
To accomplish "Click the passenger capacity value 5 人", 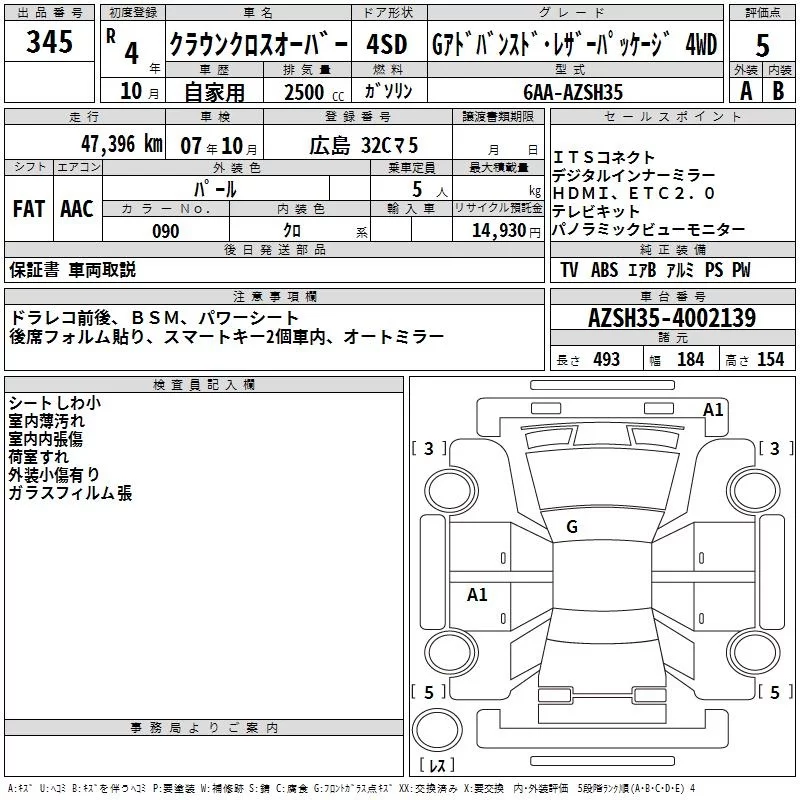I will tap(430, 190).
